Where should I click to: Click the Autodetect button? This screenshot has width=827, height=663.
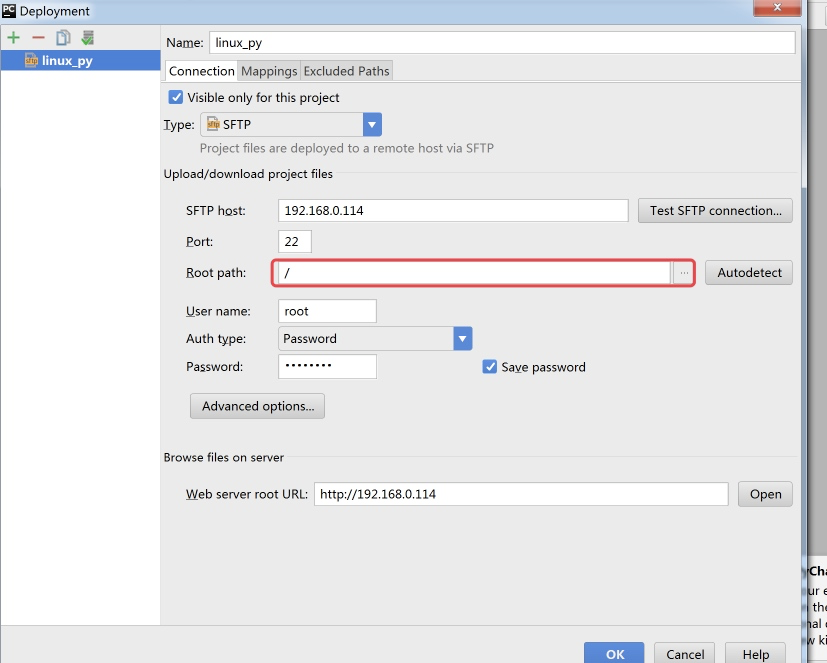[x=749, y=273]
